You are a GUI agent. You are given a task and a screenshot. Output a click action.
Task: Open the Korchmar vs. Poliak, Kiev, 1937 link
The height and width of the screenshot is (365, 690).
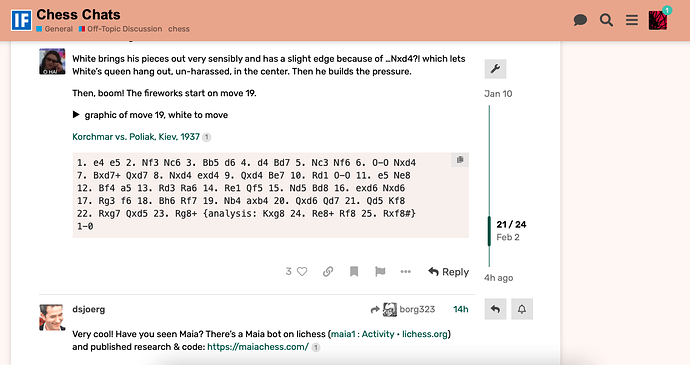point(136,137)
